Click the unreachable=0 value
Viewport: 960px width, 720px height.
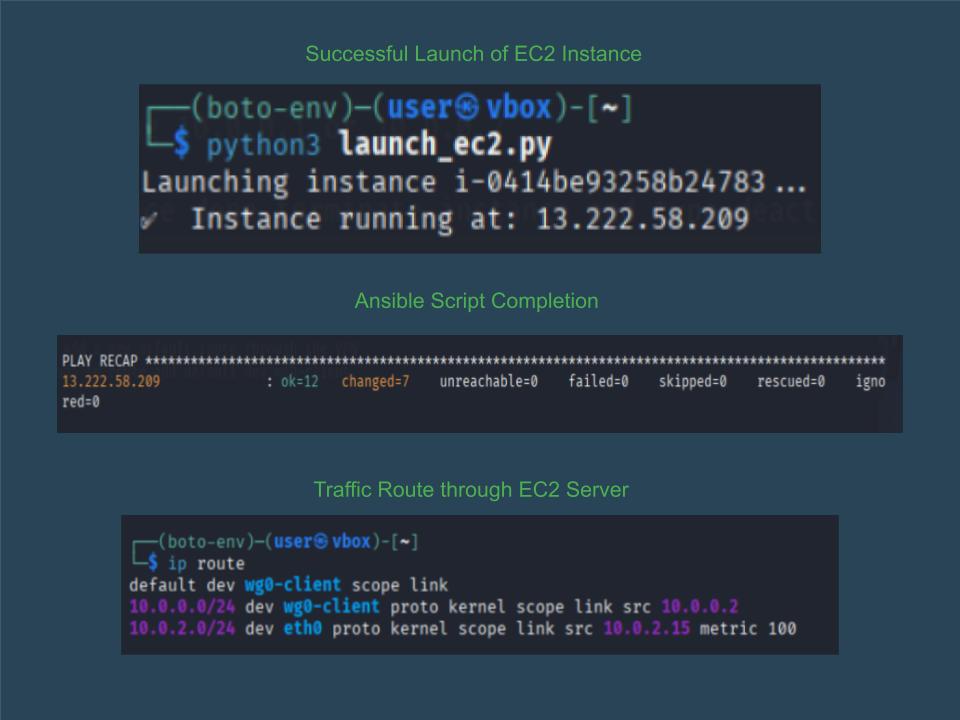point(489,381)
